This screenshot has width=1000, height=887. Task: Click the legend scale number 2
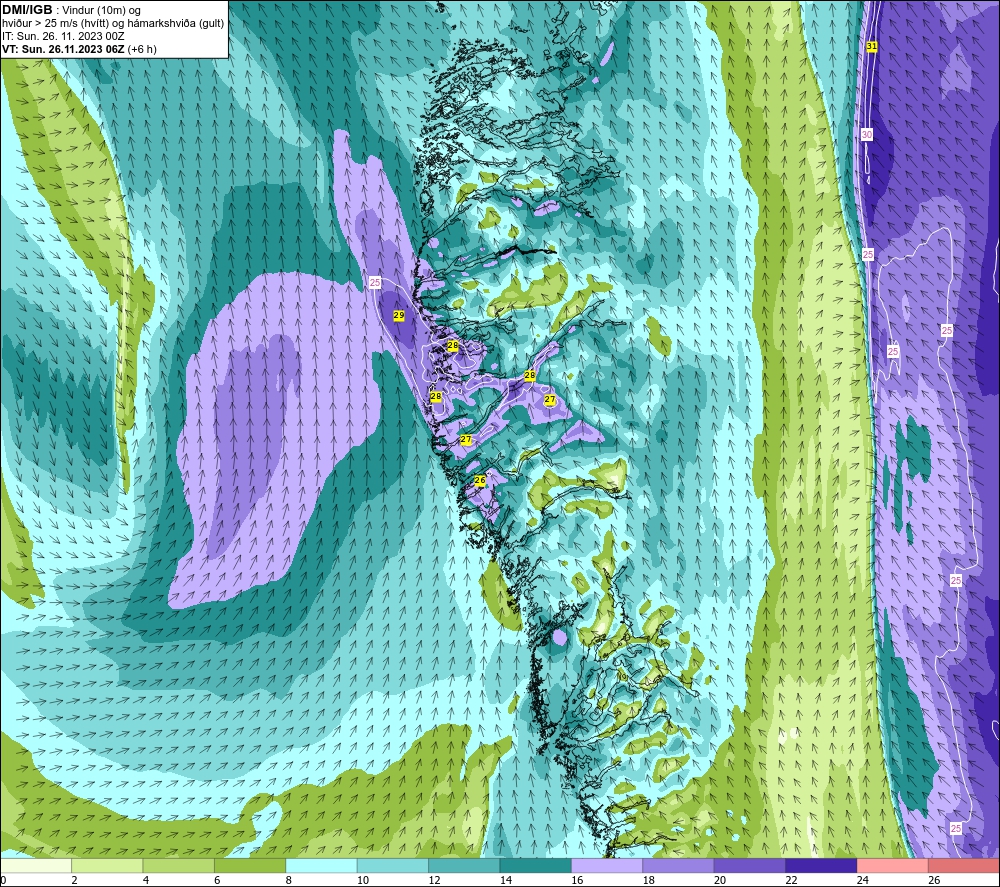pyautogui.click(x=75, y=880)
